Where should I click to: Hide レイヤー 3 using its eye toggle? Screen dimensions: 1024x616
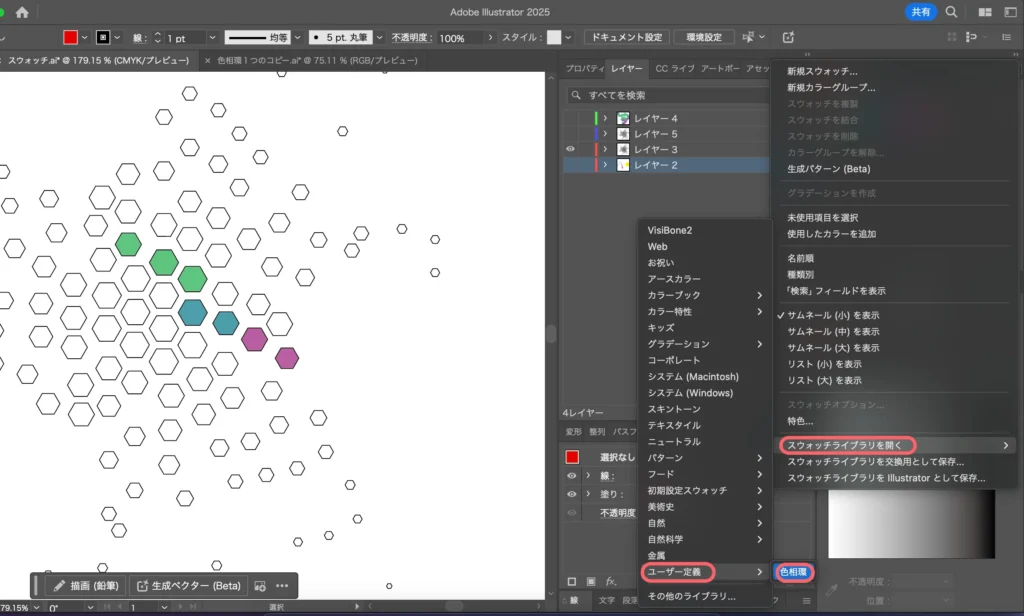click(x=570, y=148)
